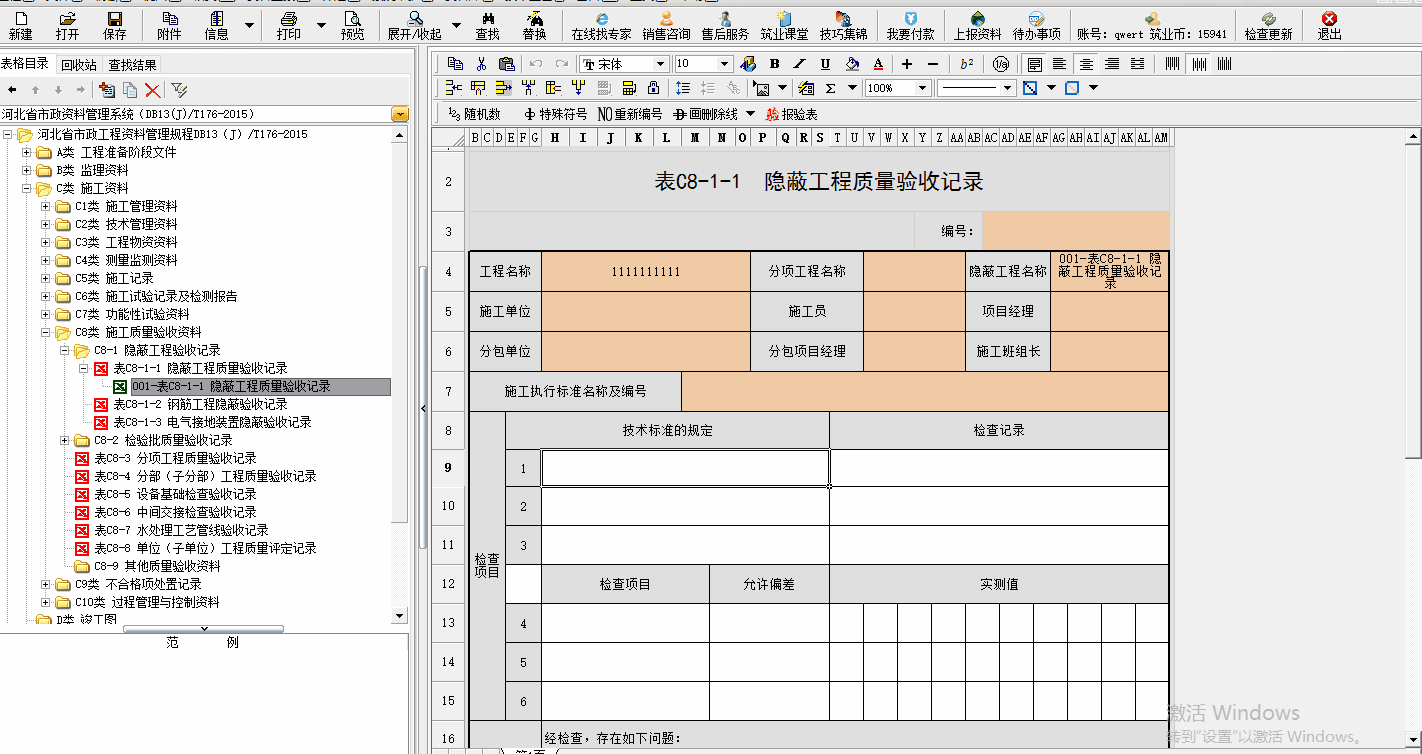Viewport: 1422px width, 754px height.
Task: Expand the C1类 施工管理资料 tree node
Action: point(46,206)
